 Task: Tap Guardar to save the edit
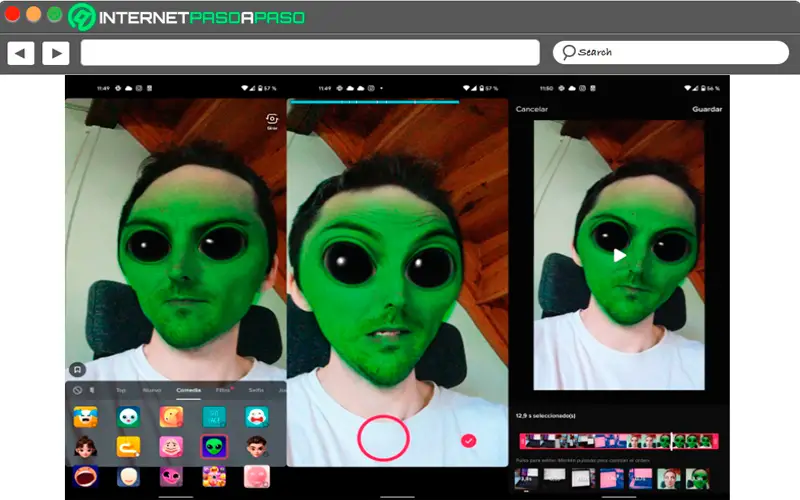tap(707, 109)
